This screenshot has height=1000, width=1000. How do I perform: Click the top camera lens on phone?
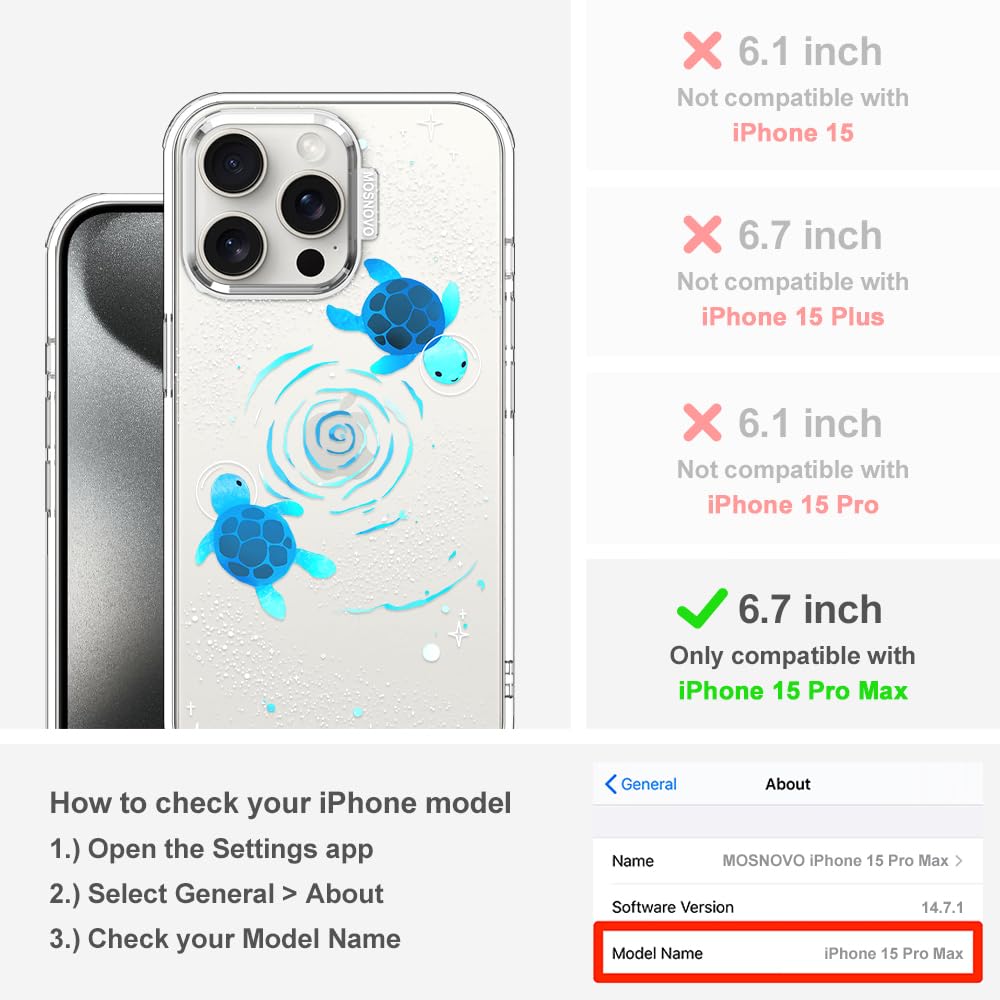[232, 163]
